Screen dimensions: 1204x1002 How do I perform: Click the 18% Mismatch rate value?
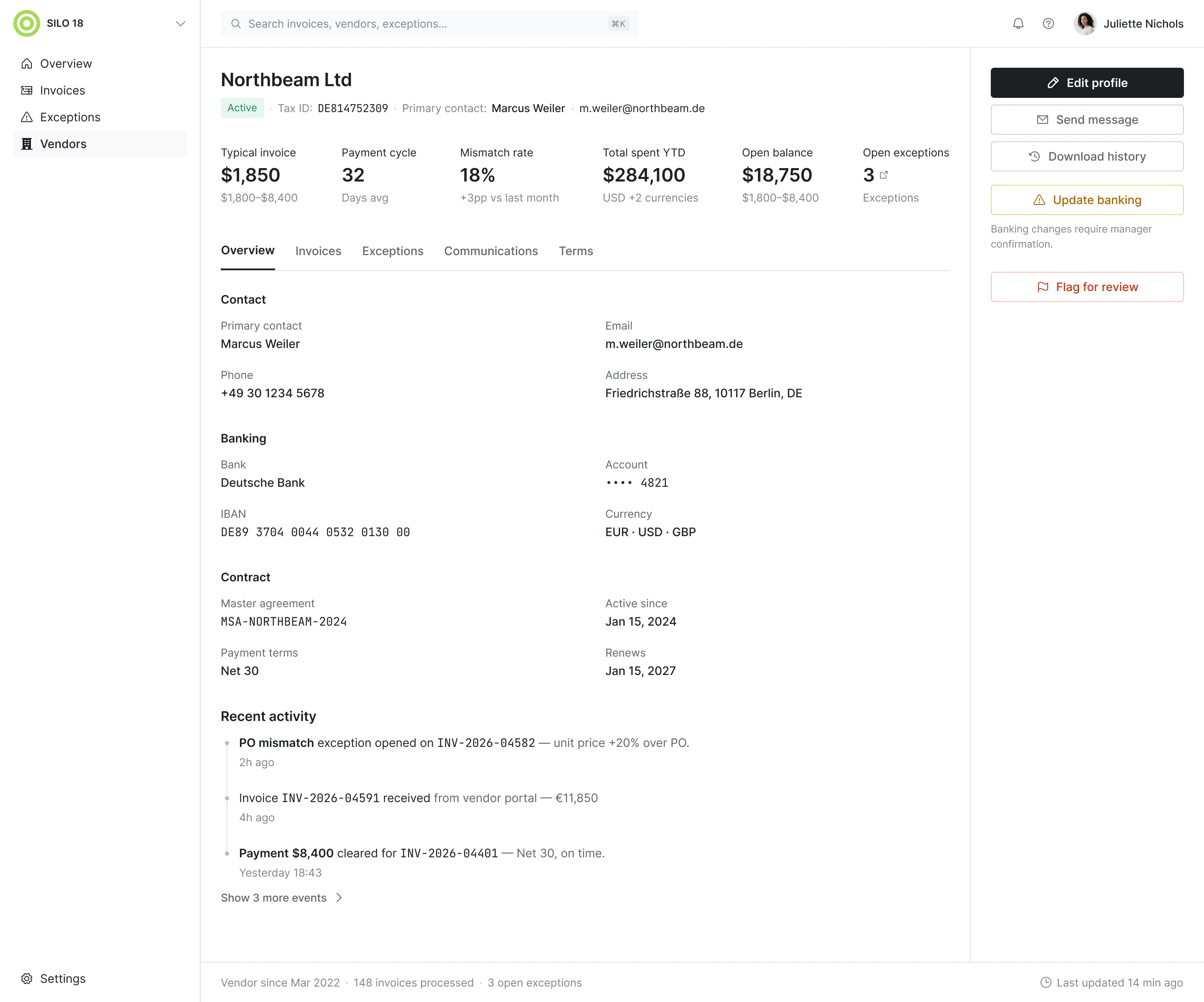click(x=477, y=175)
